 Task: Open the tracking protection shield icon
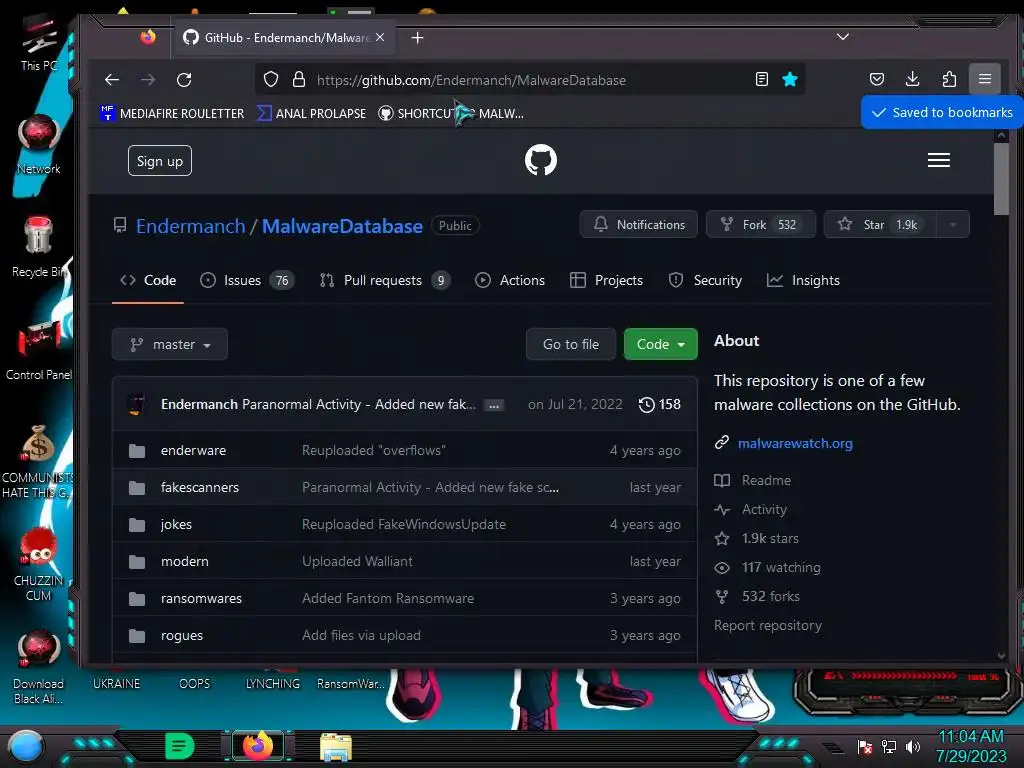tap(270, 80)
